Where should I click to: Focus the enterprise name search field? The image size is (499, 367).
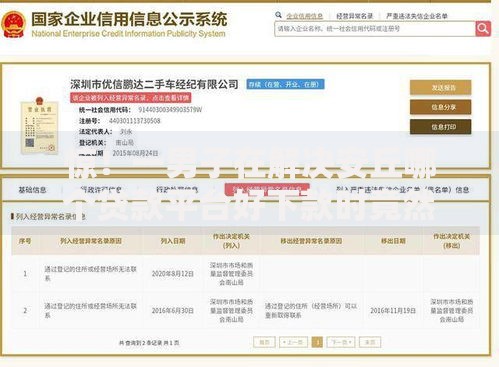pos(375,29)
